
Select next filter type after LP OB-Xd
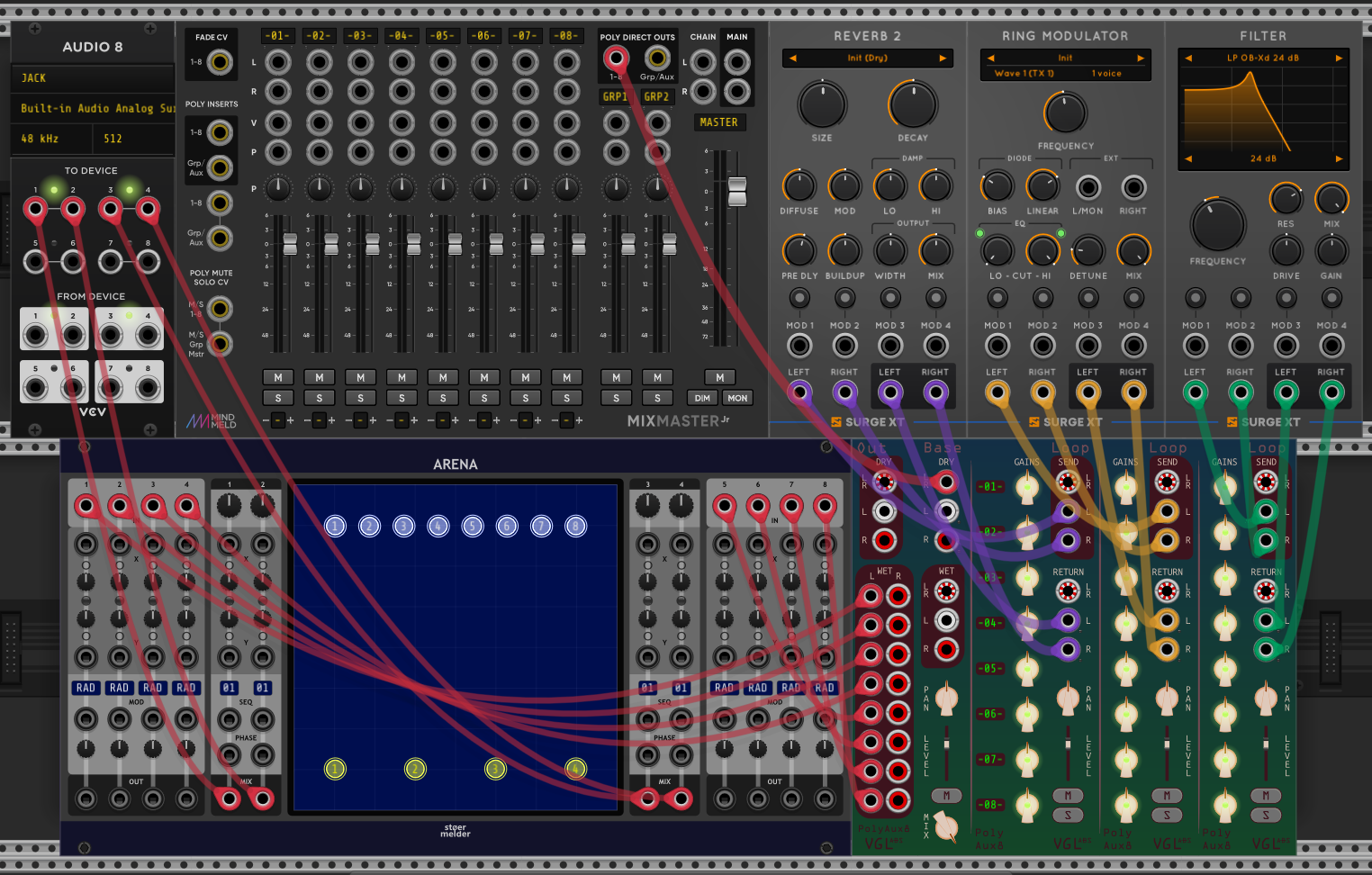(x=1339, y=59)
